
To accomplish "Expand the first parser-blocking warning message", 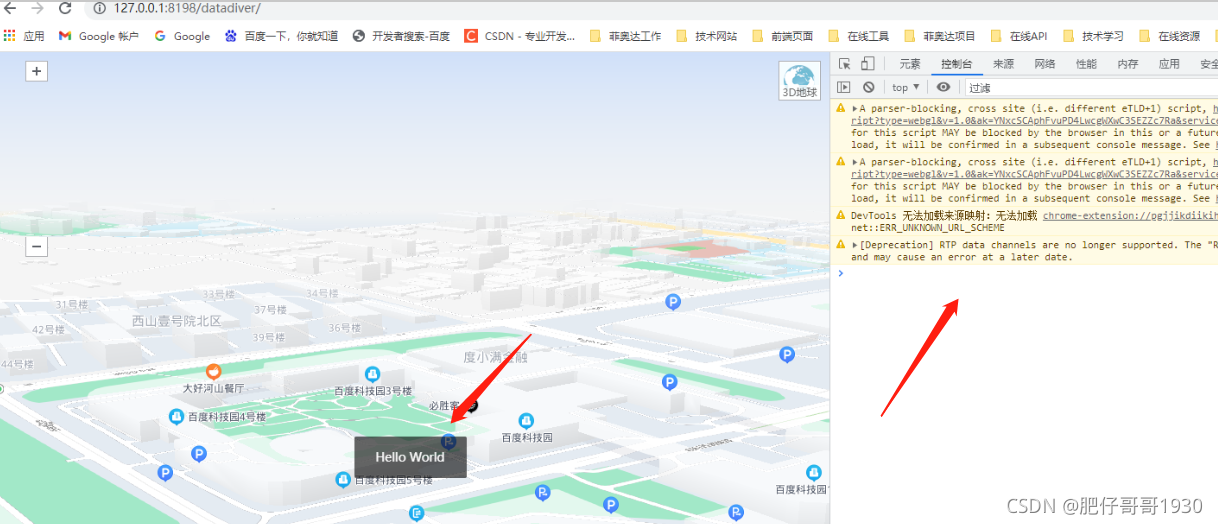I will (x=855, y=108).
